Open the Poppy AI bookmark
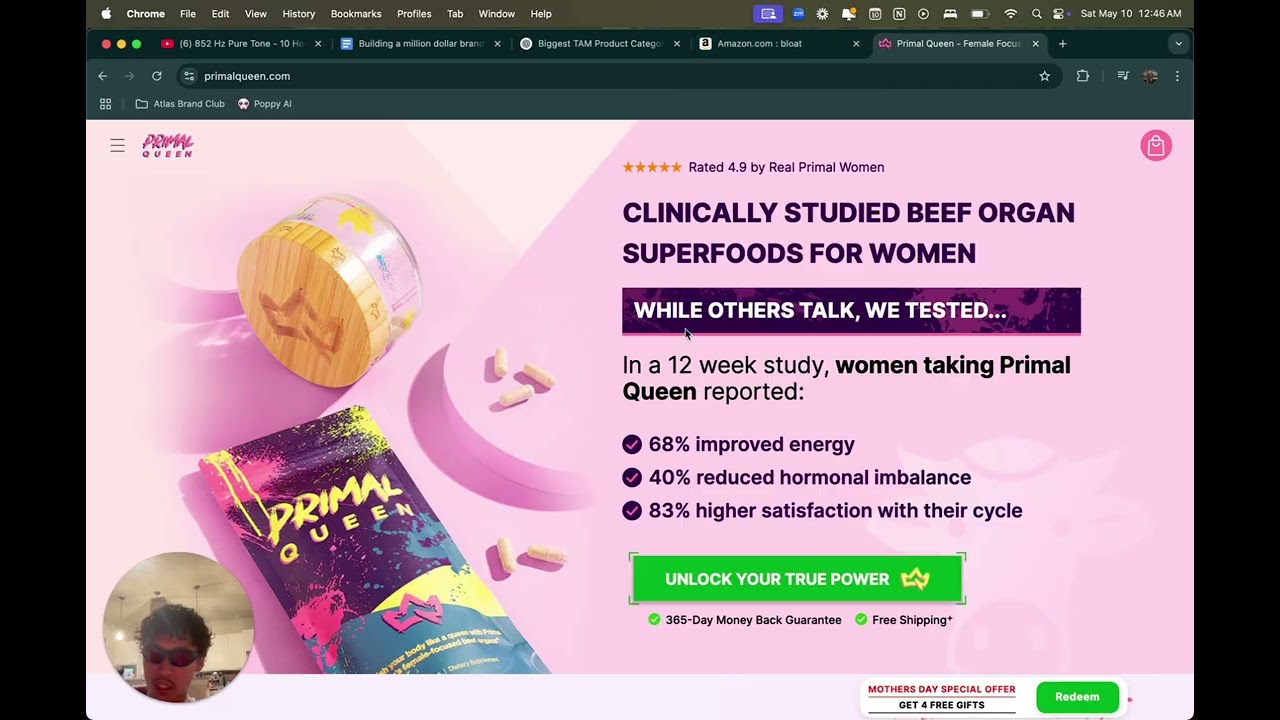This screenshot has height=720, width=1280. [x=265, y=104]
